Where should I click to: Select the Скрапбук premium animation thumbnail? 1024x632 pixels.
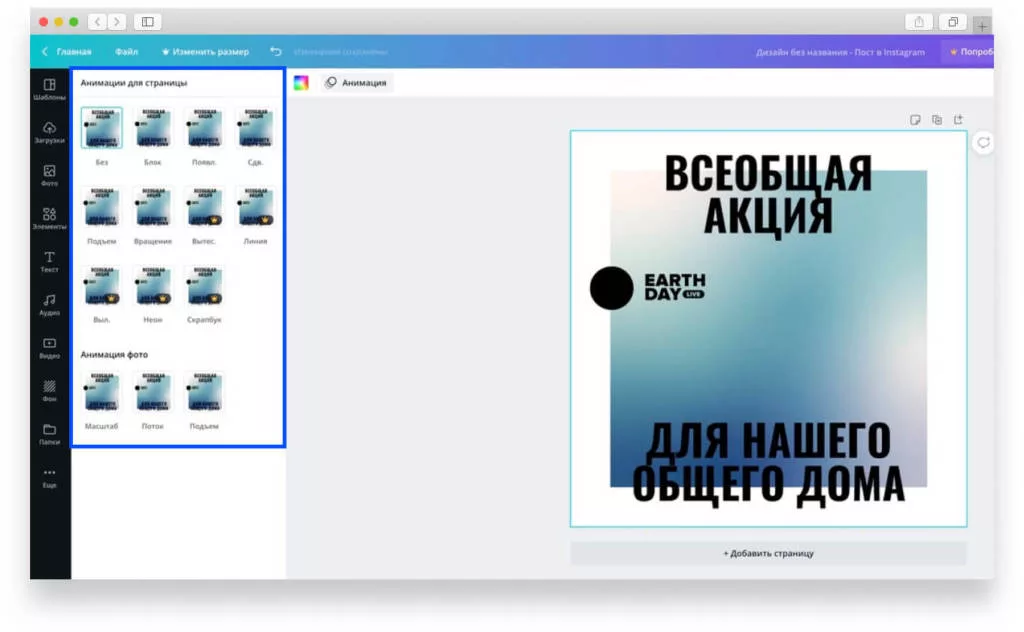point(204,286)
